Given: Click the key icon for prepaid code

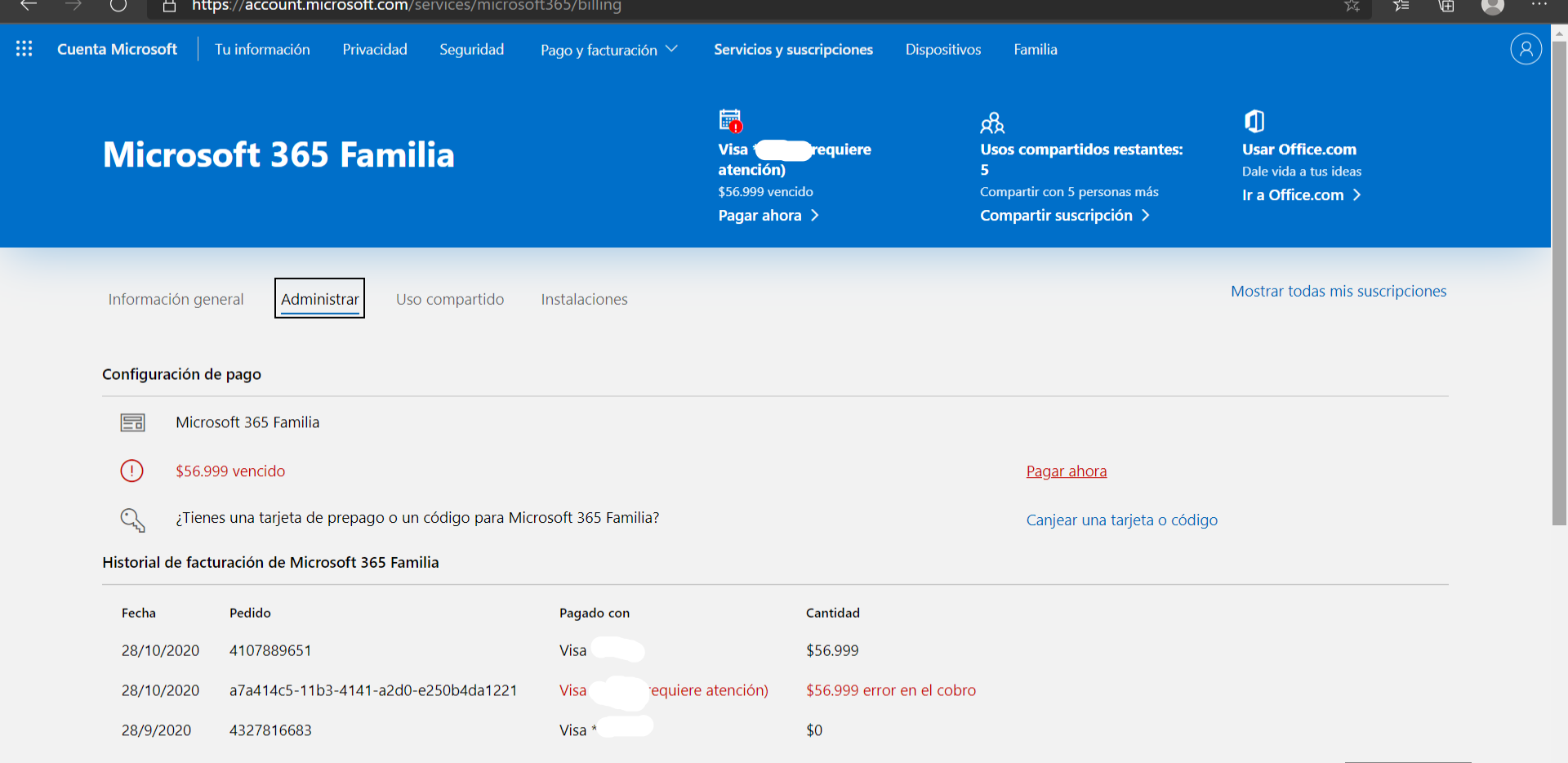Looking at the screenshot, I should coord(132,520).
